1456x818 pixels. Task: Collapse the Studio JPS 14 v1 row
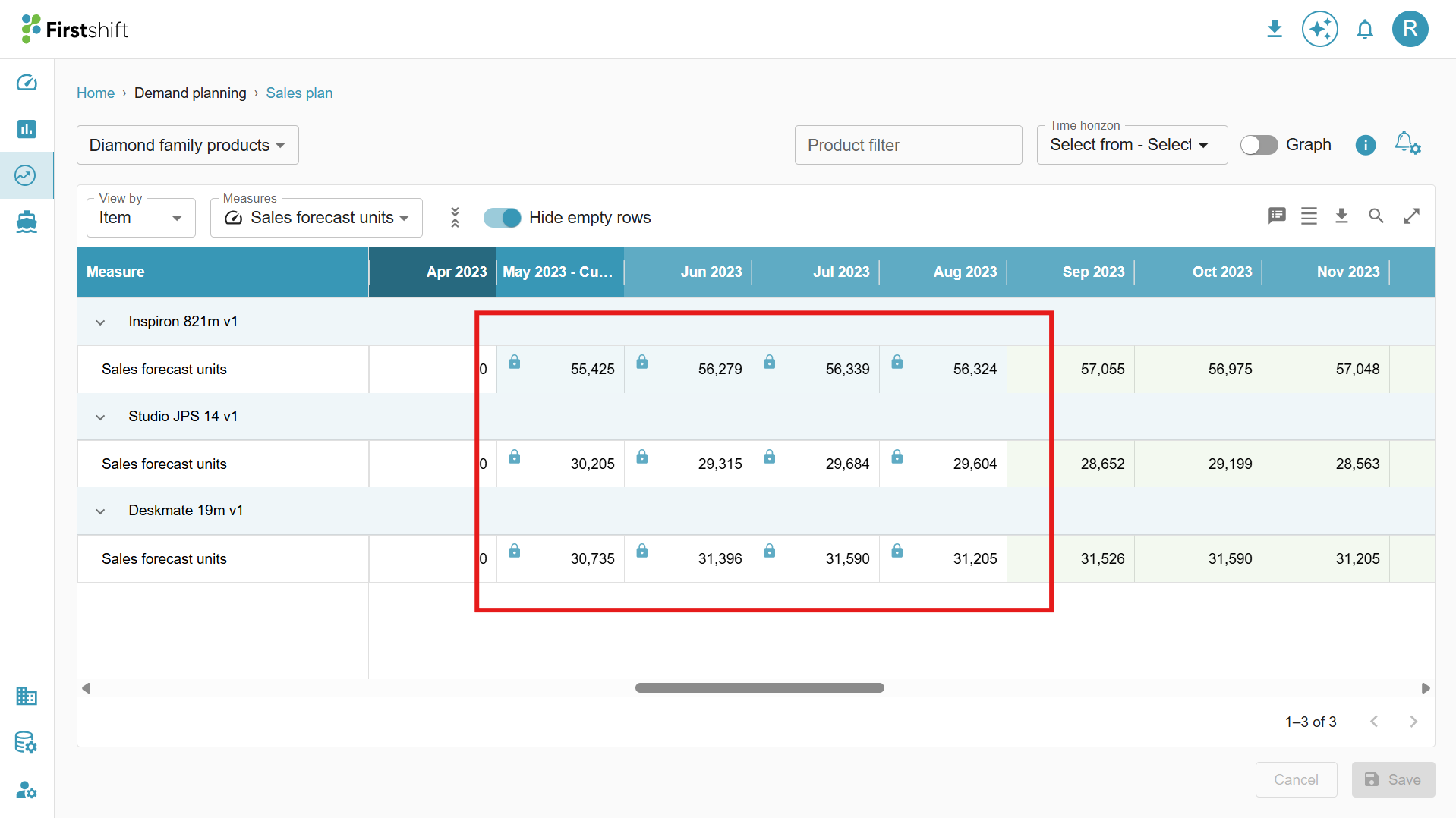pos(100,417)
